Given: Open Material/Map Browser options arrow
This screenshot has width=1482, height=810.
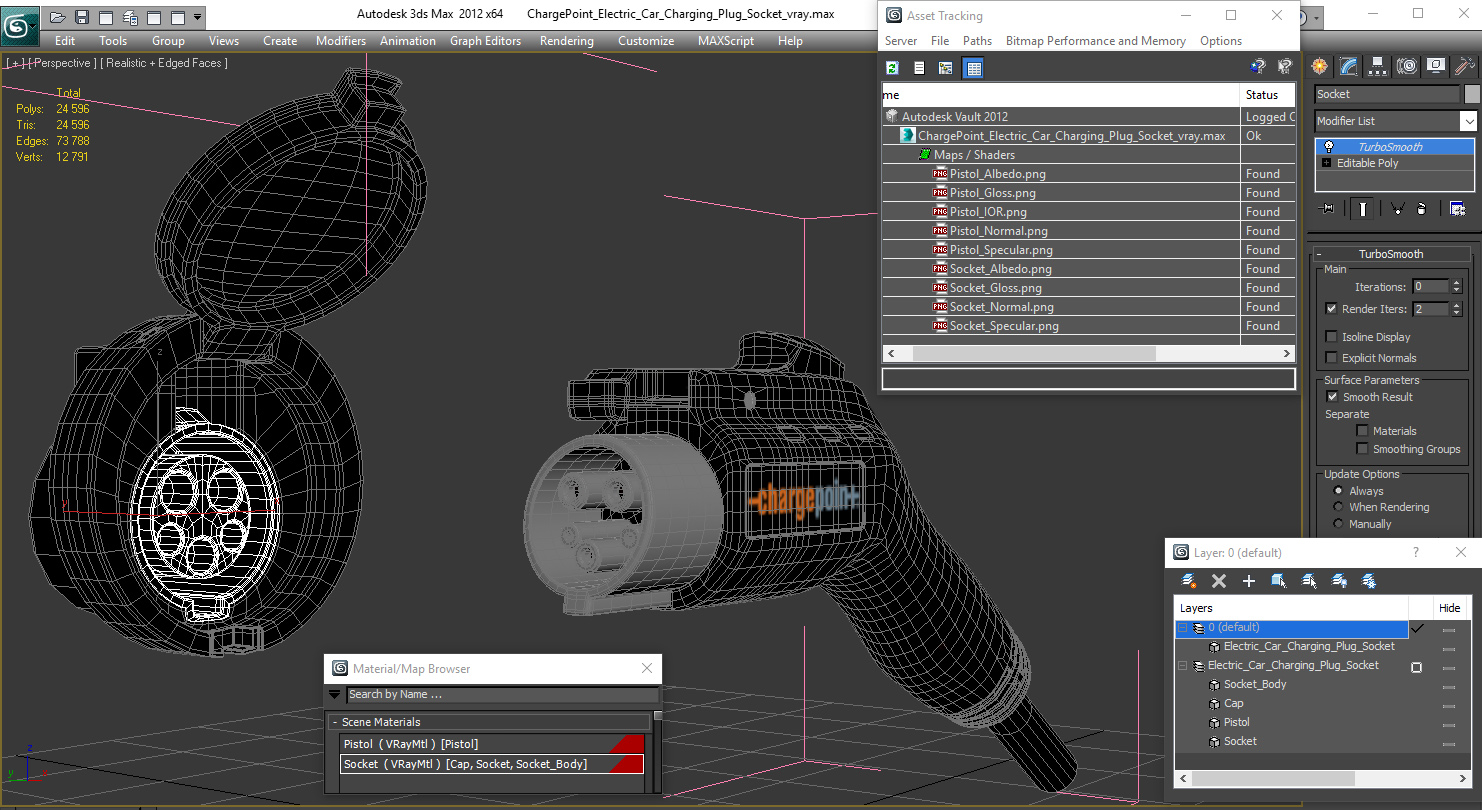Looking at the screenshot, I should 335,694.
